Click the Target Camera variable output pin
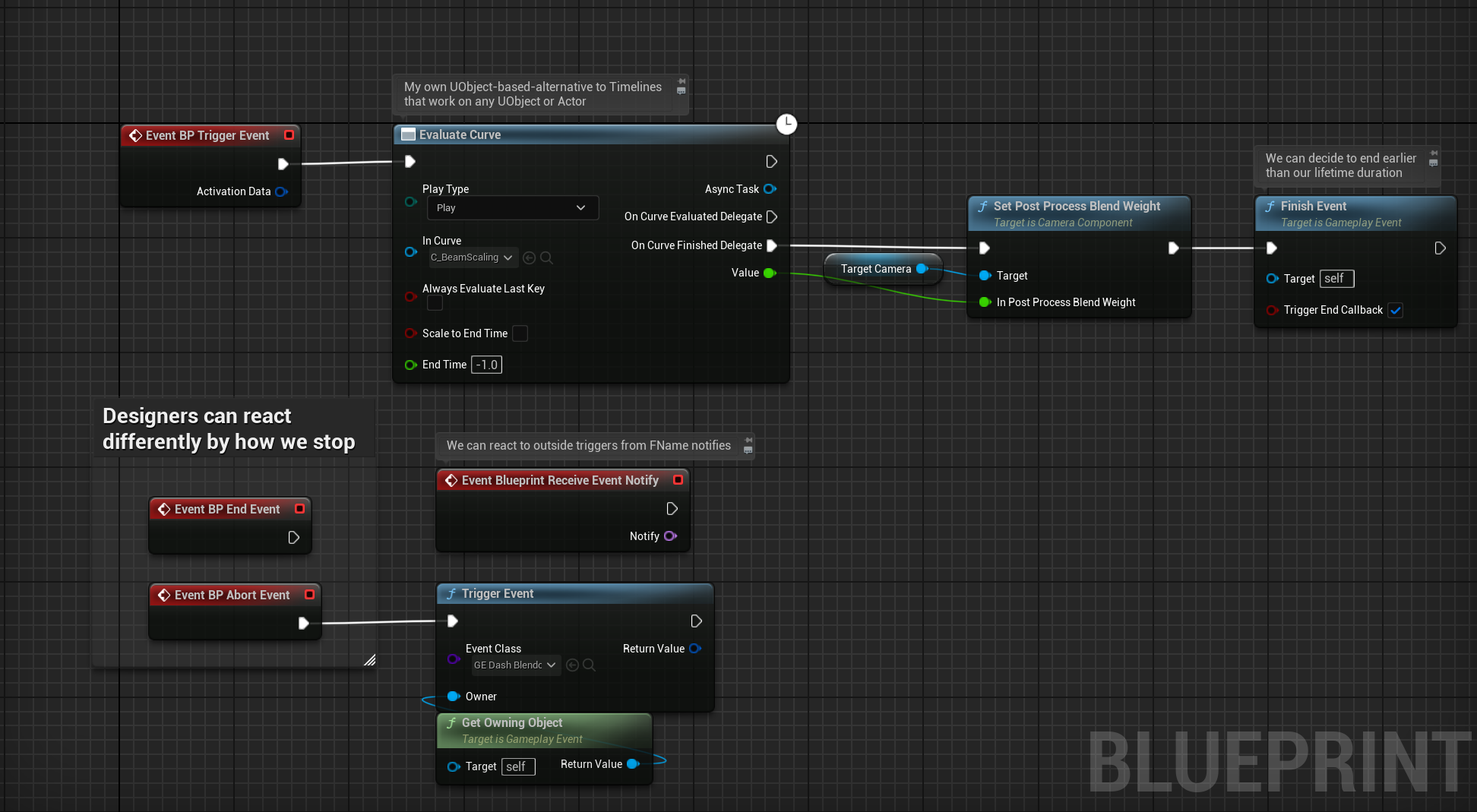This screenshot has height=812, width=1477. (x=922, y=269)
